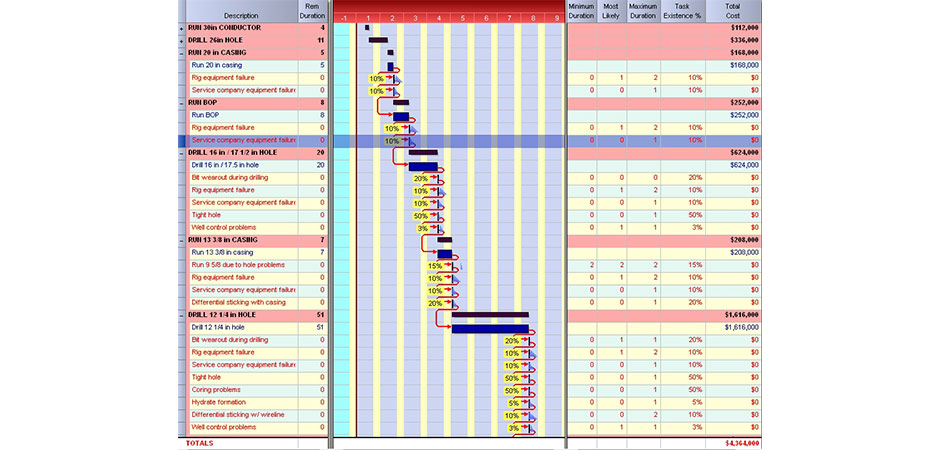Click the Task Existence cell for Hydrate formation
Image resolution: width=940 pixels, height=450 pixels.
tap(681, 403)
